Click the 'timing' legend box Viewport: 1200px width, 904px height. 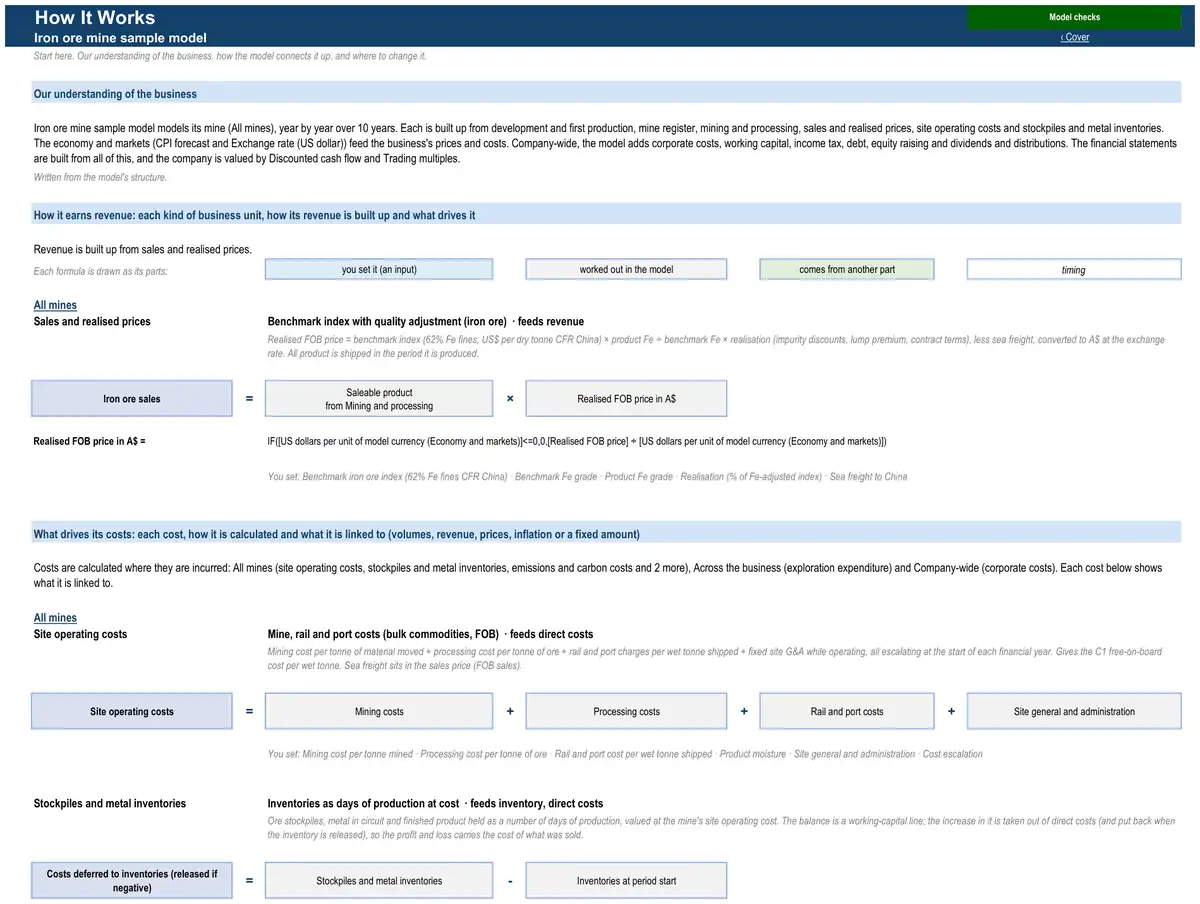point(1074,270)
